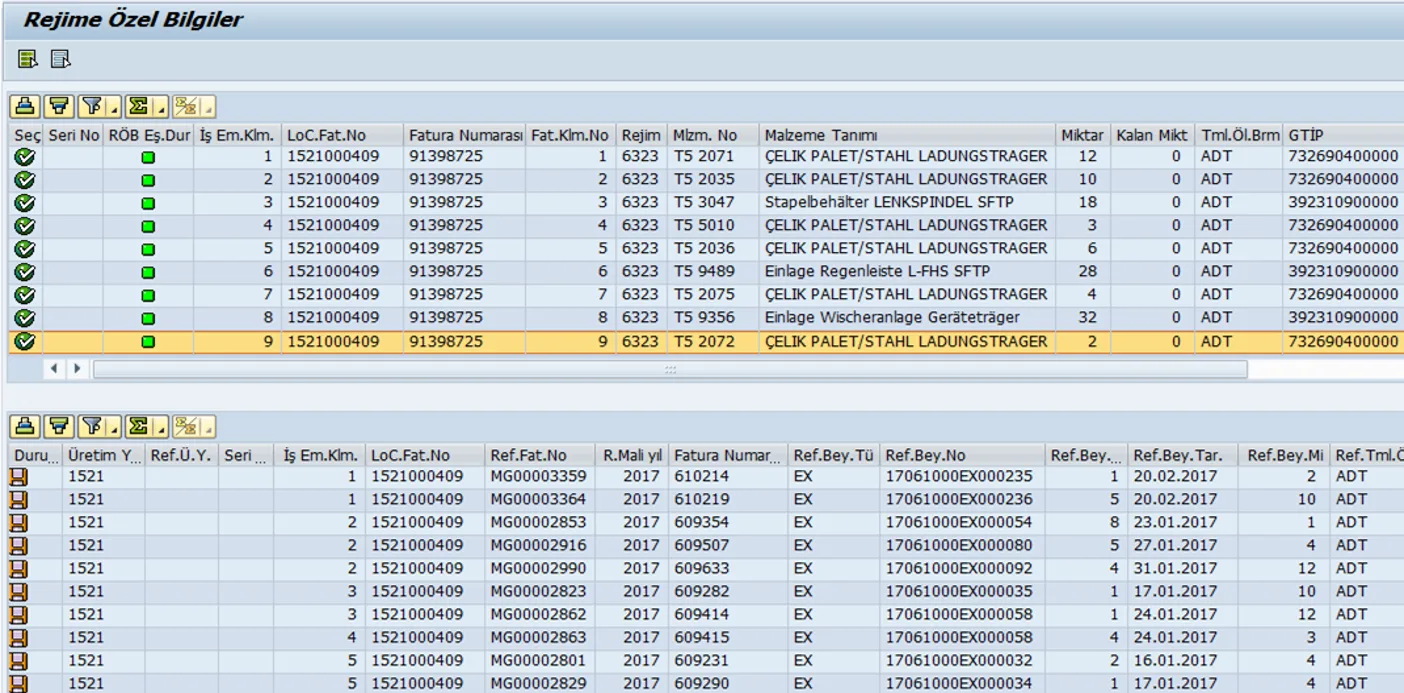Click the disk icon in the MG00002990 row

pyautogui.click(x=19, y=569)
